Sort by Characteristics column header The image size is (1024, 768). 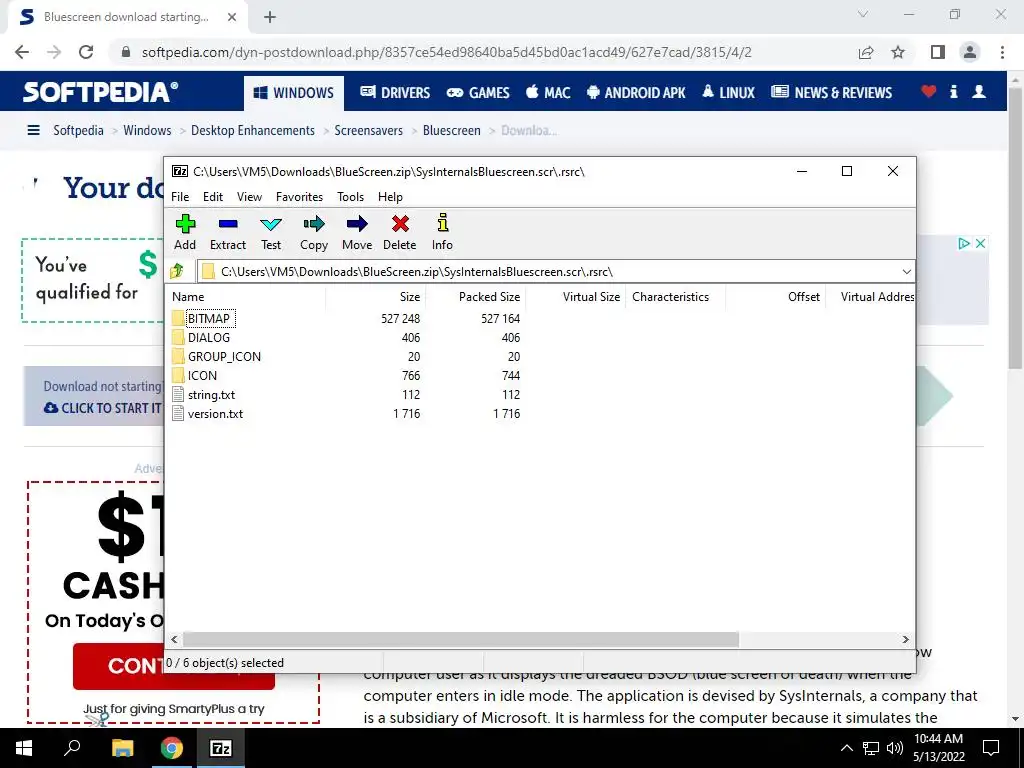point(675,296)
